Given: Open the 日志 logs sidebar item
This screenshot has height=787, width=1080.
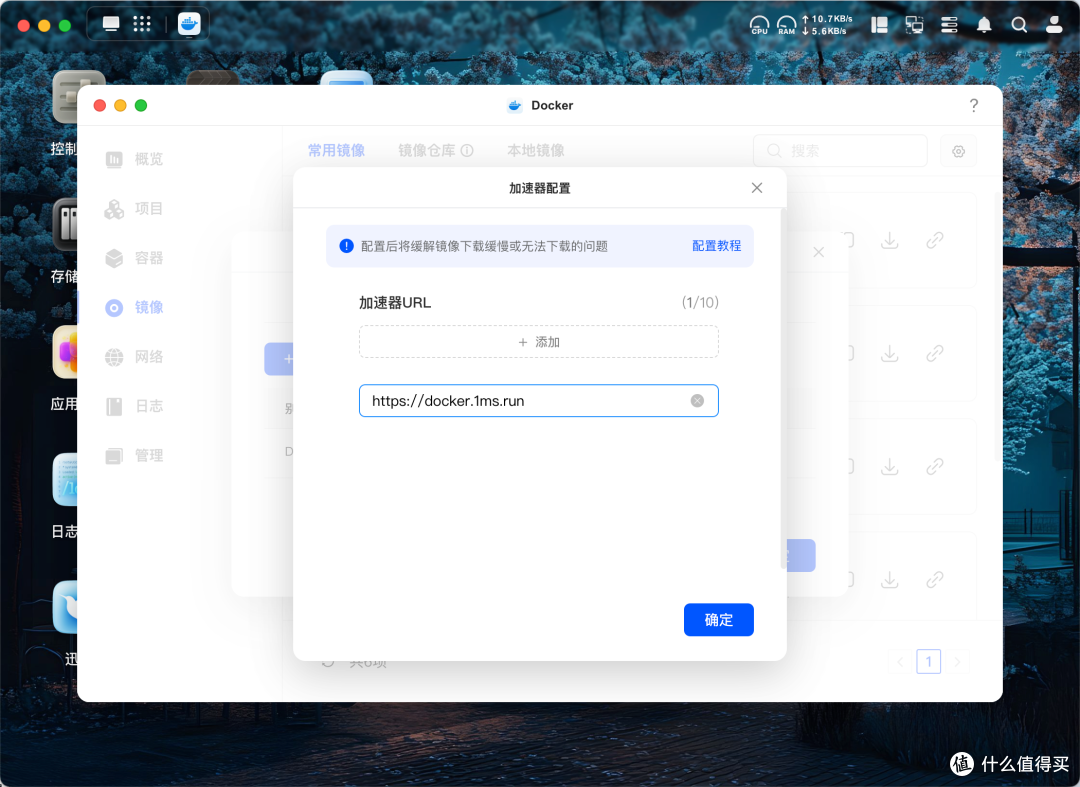Looking at the screenshot, I should pos(135,406).
